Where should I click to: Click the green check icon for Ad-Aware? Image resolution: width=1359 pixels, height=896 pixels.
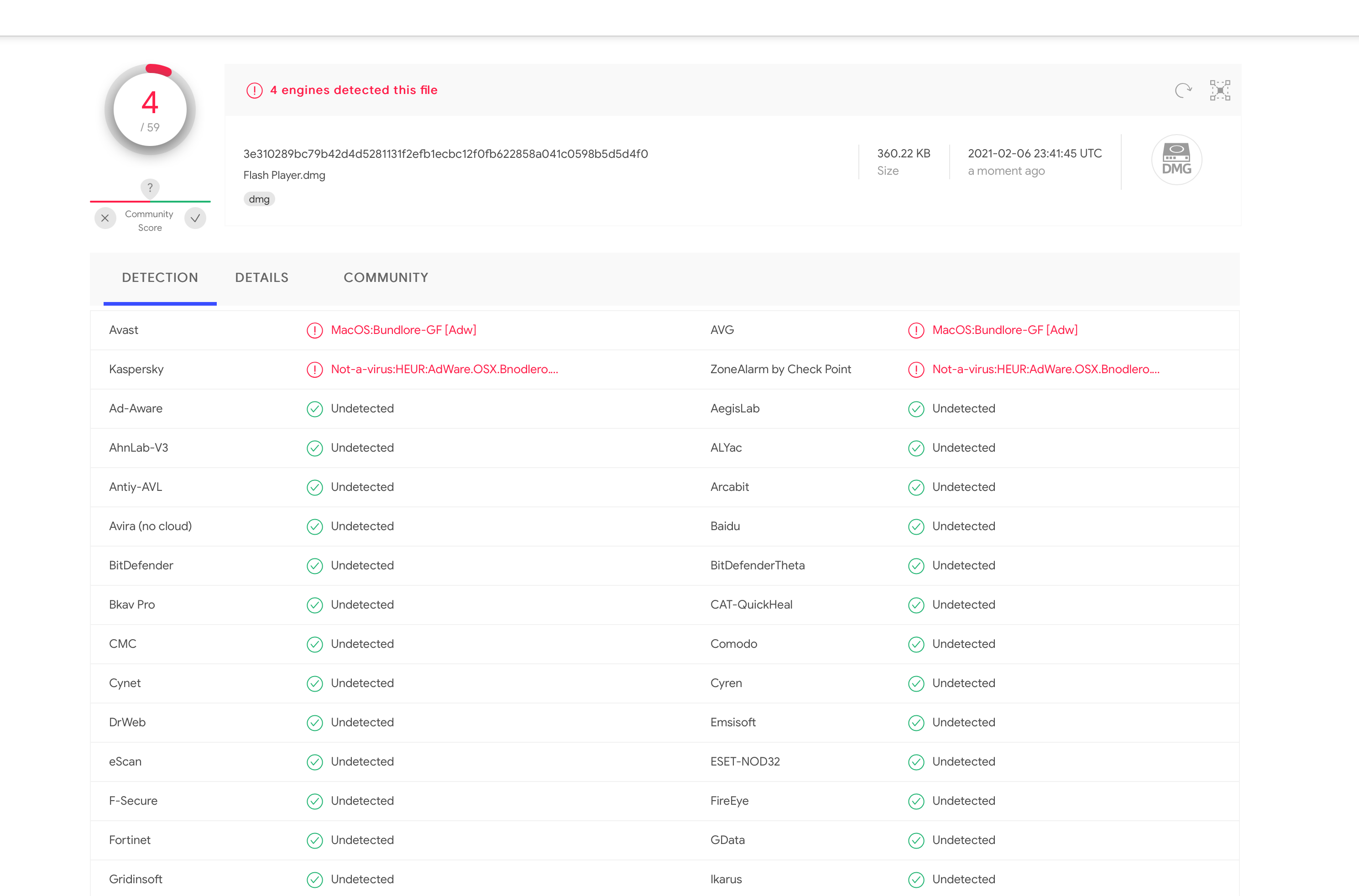[315, 409]
